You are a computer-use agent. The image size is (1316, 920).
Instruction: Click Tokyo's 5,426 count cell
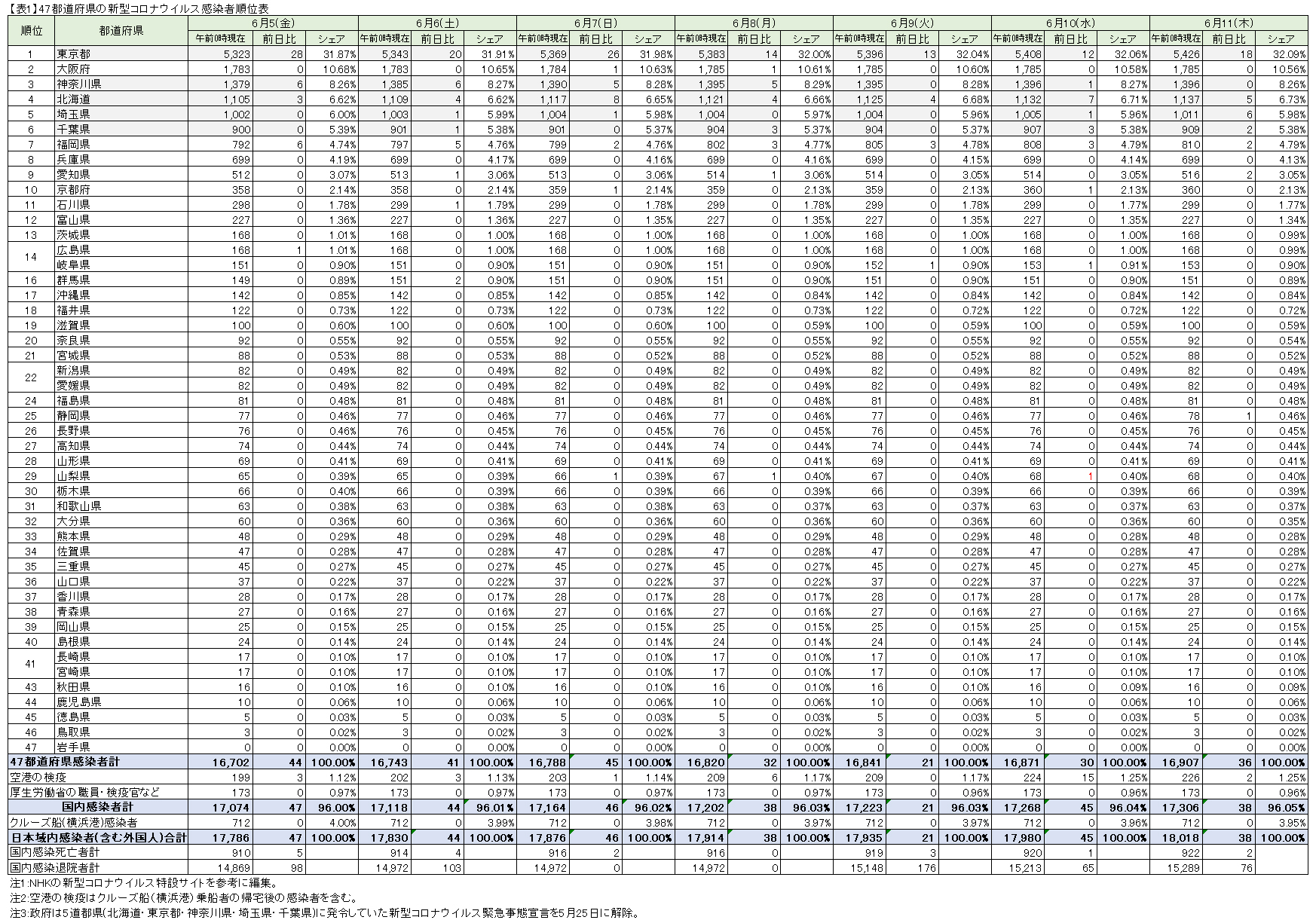[x=1176, y=53]
